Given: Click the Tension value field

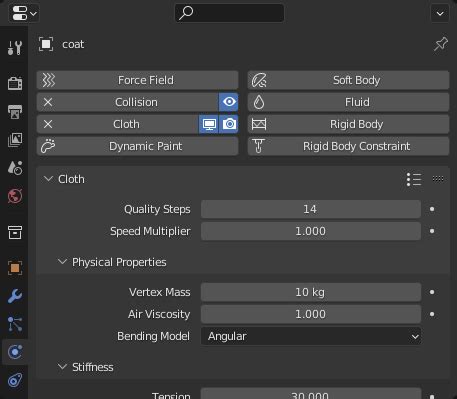Looking at the screenshot, I should pyautogui.click(x=311, y=394).
